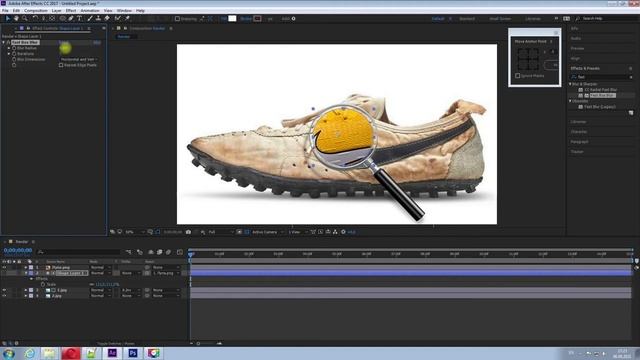
Task: Enable Repeat Edge Pixels checkbox
Action: pos(61,65)
